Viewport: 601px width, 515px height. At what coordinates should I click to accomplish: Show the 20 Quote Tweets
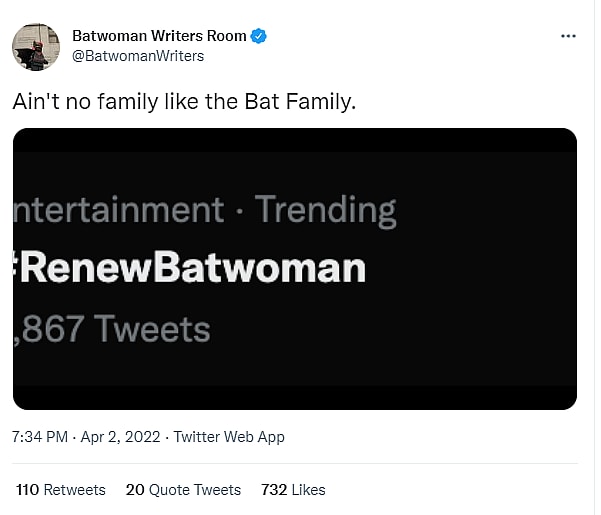(x=183, y=490)
